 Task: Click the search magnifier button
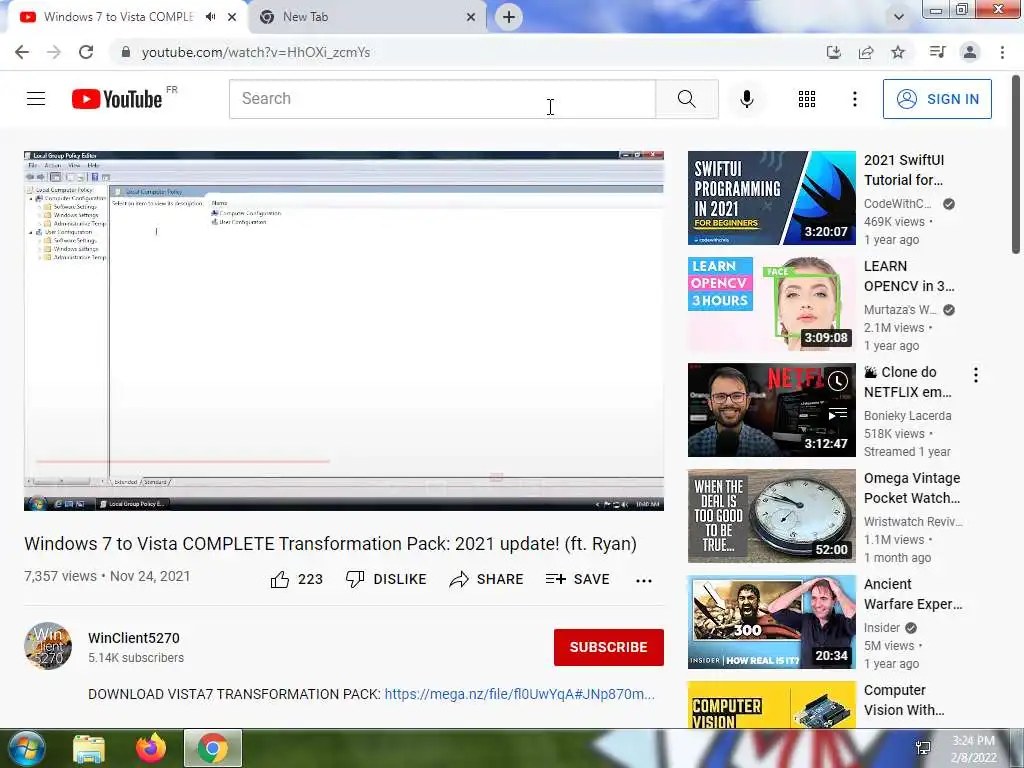click(x=686, y=99)
